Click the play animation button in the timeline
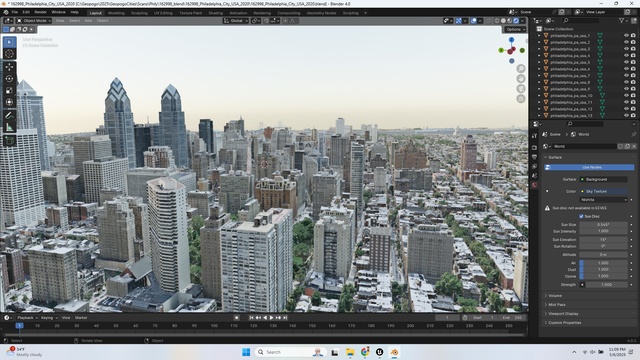640x360 pixels. [271, 318]
